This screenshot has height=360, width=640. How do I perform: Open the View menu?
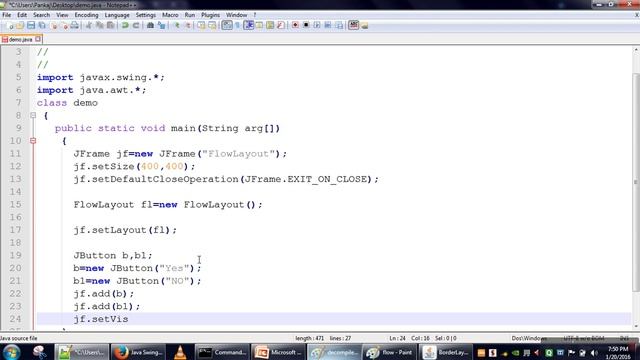pos(62,15)
